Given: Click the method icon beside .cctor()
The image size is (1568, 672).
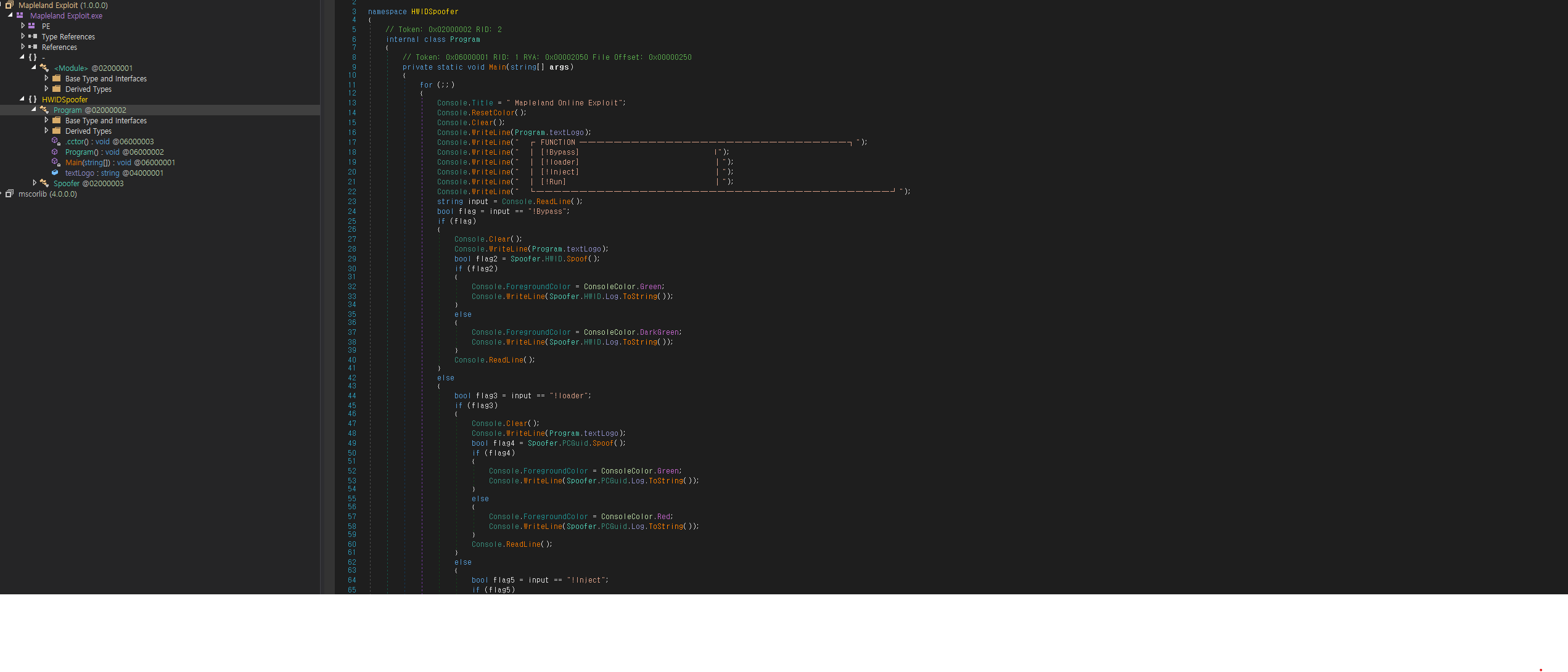Looking at the screenshot, I should (55, 141).
